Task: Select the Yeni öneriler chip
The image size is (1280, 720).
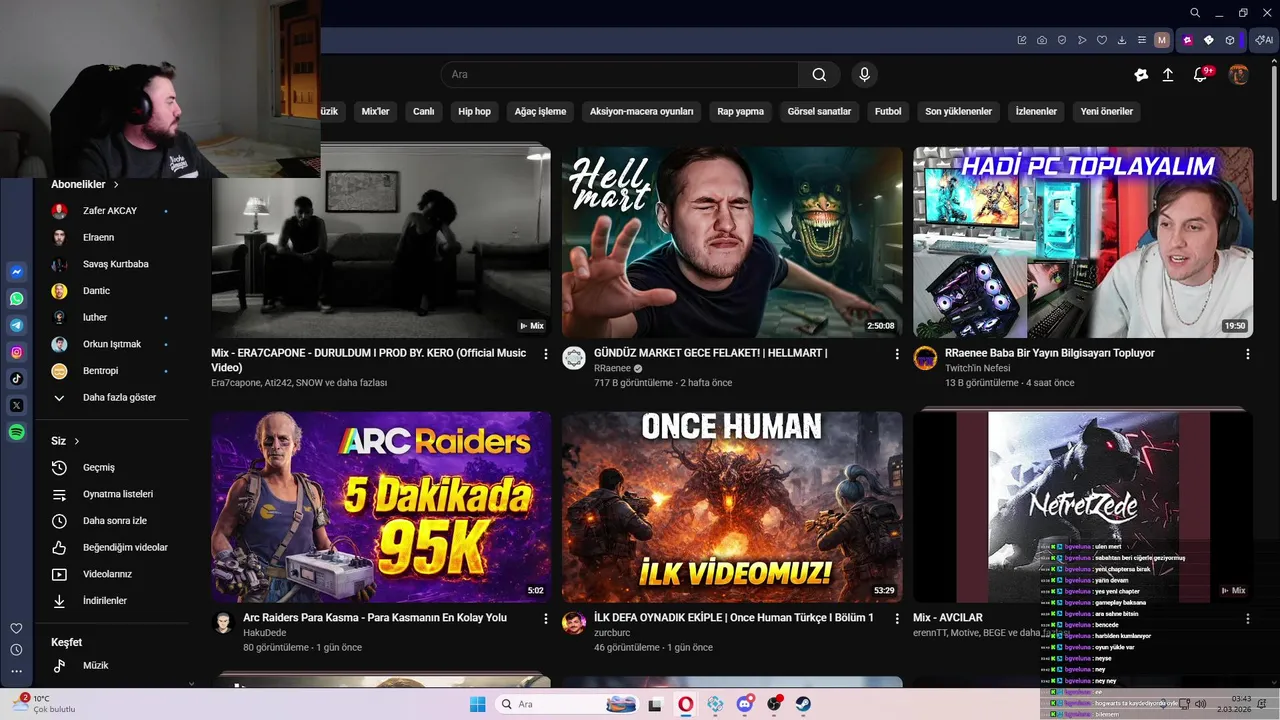Action: tap(1106, 112)
